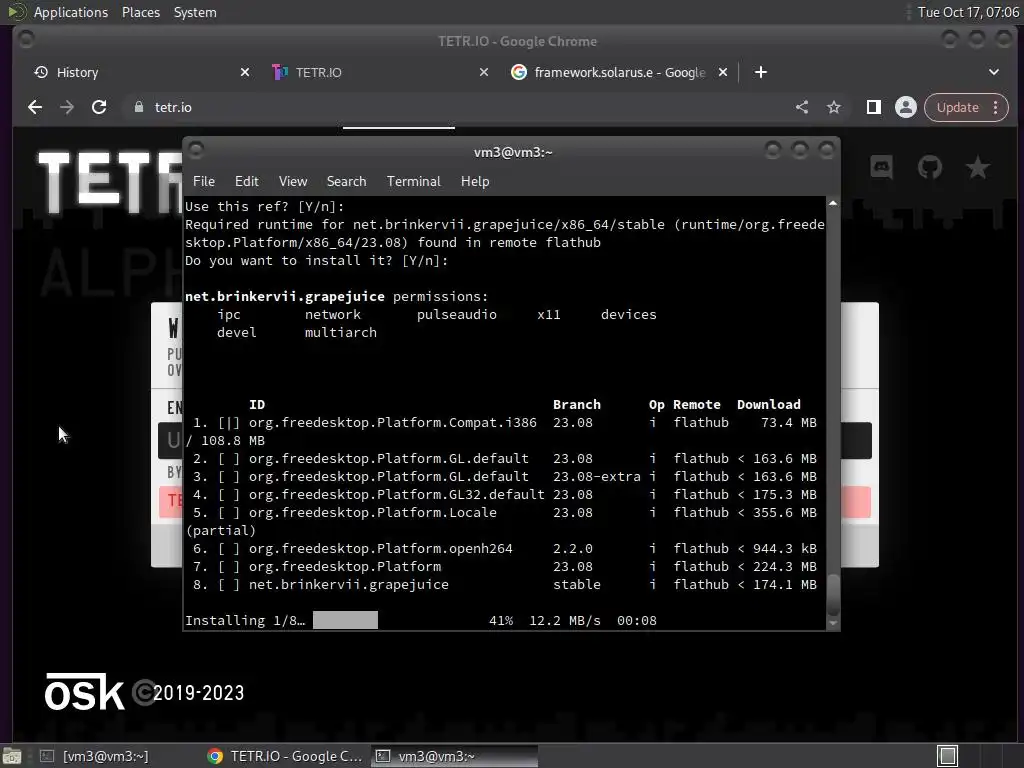Open Chrome three-dot menu
1024x768 pixels.
tap(996, 107)
